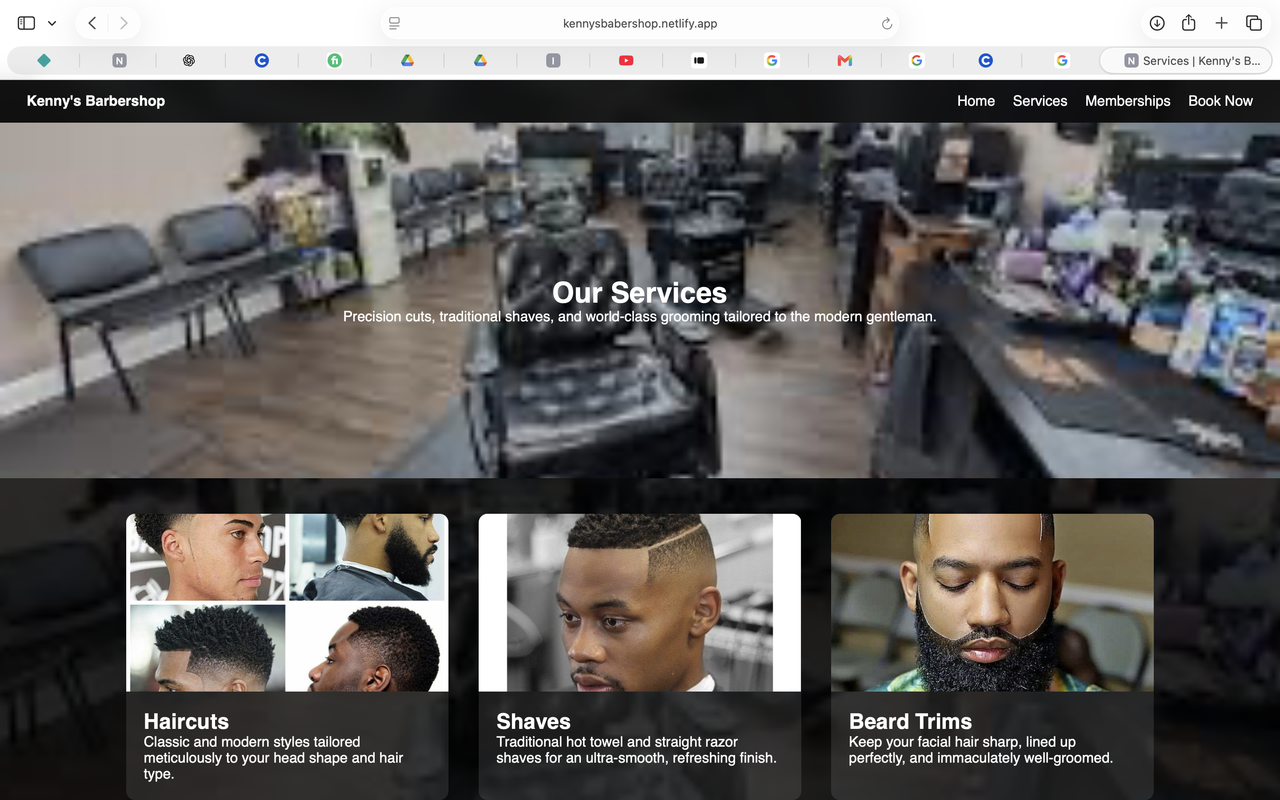Switch to the Gmail tab
Image resolution: width=1280 pixels, height=800 pixels.
click(844, 60)
